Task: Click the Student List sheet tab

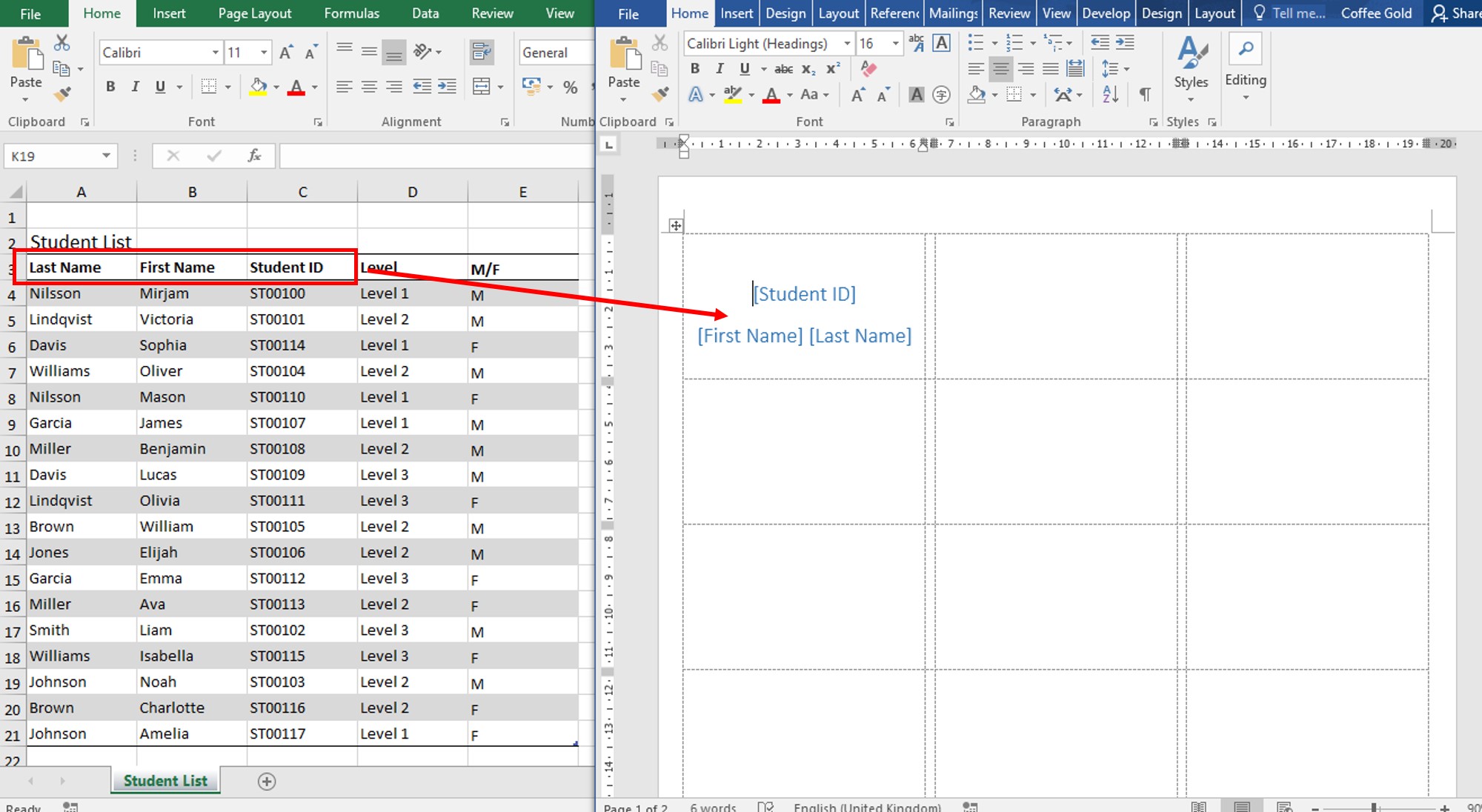Action: tap(165, 781)
